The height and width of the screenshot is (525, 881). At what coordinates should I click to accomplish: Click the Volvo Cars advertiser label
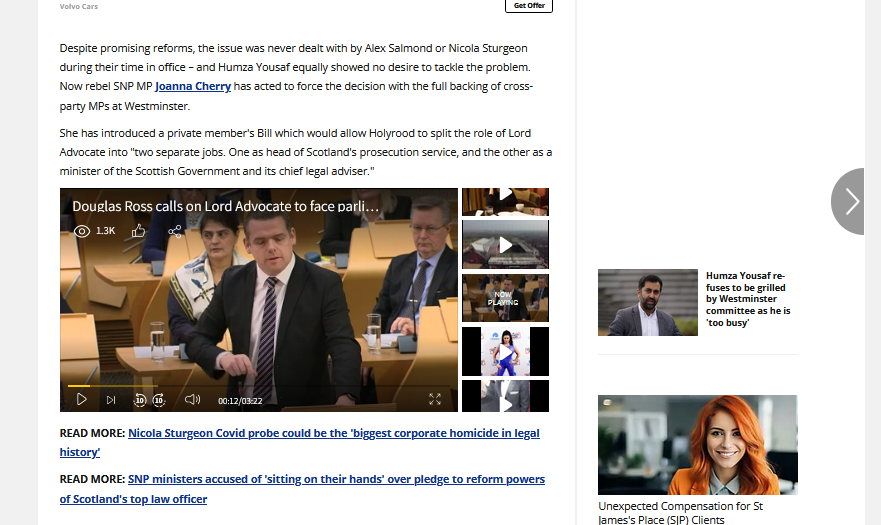pos(79,6)
